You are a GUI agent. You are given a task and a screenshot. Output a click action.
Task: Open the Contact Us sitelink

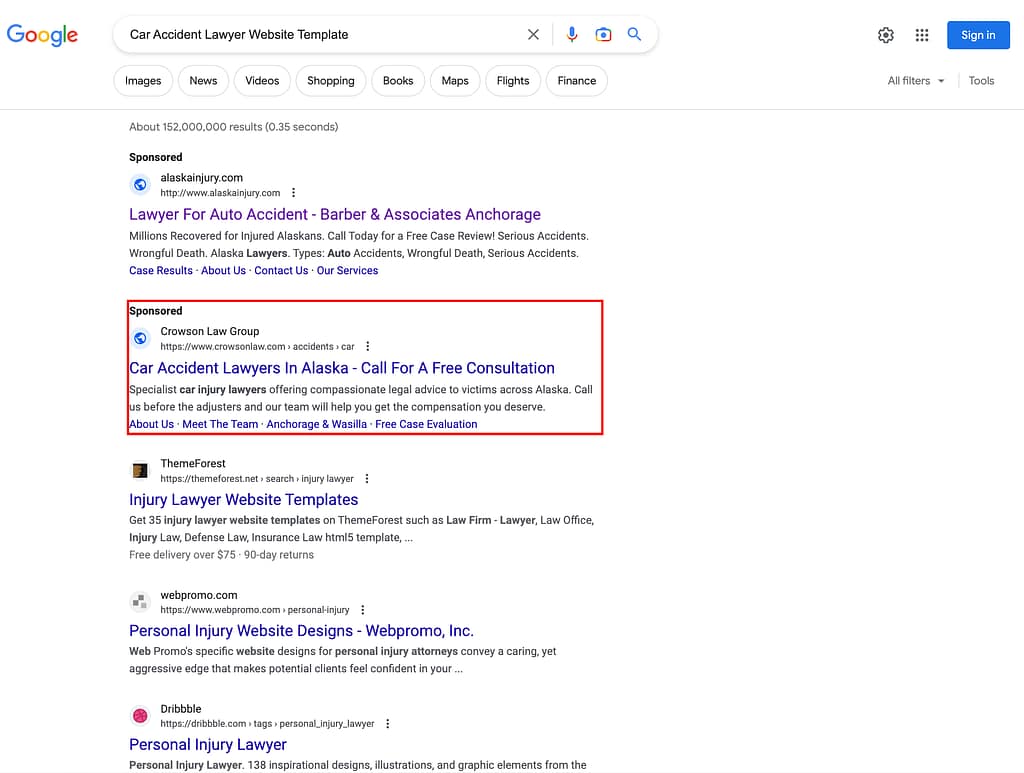tap(281, 270)
